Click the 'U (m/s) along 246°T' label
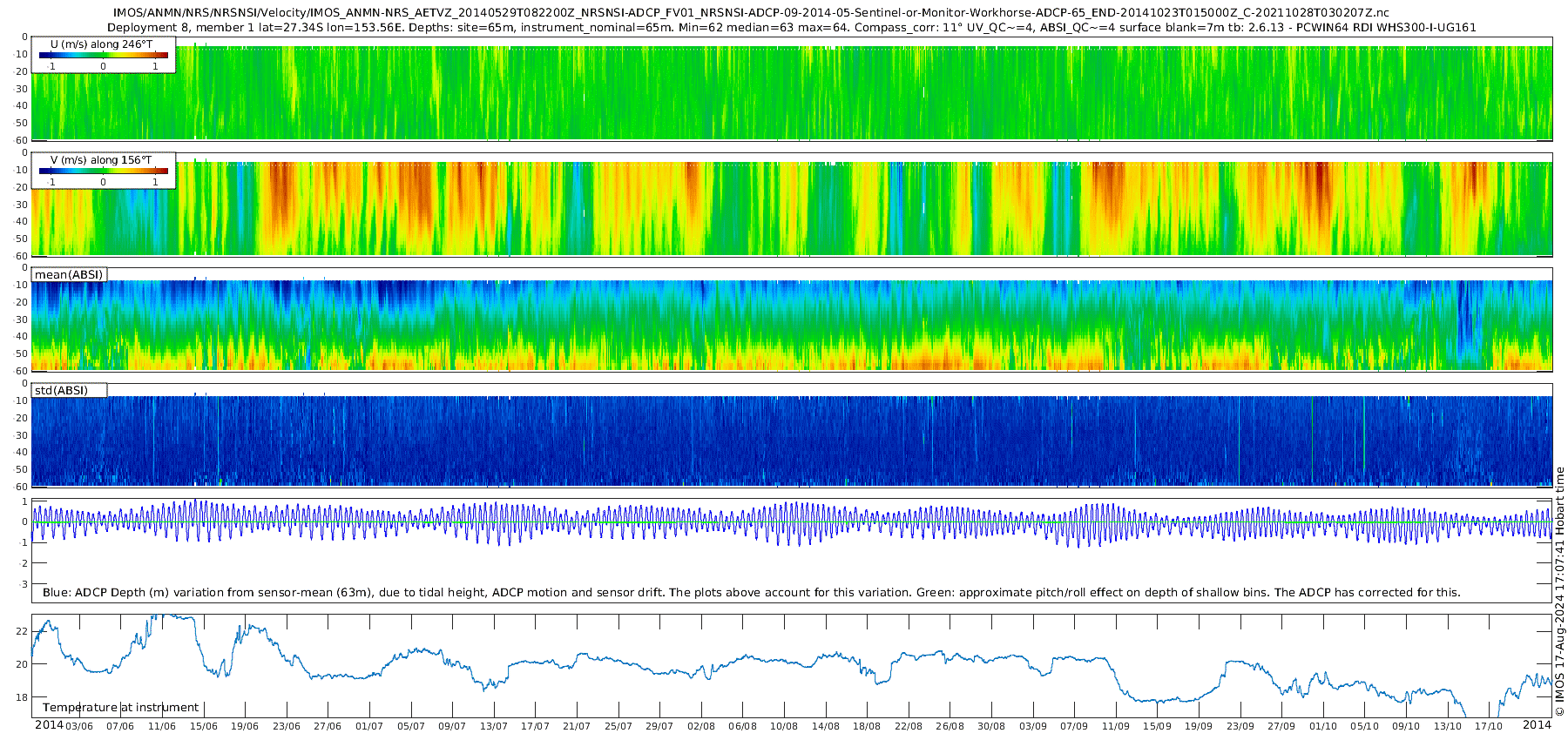 pos(101,44)
